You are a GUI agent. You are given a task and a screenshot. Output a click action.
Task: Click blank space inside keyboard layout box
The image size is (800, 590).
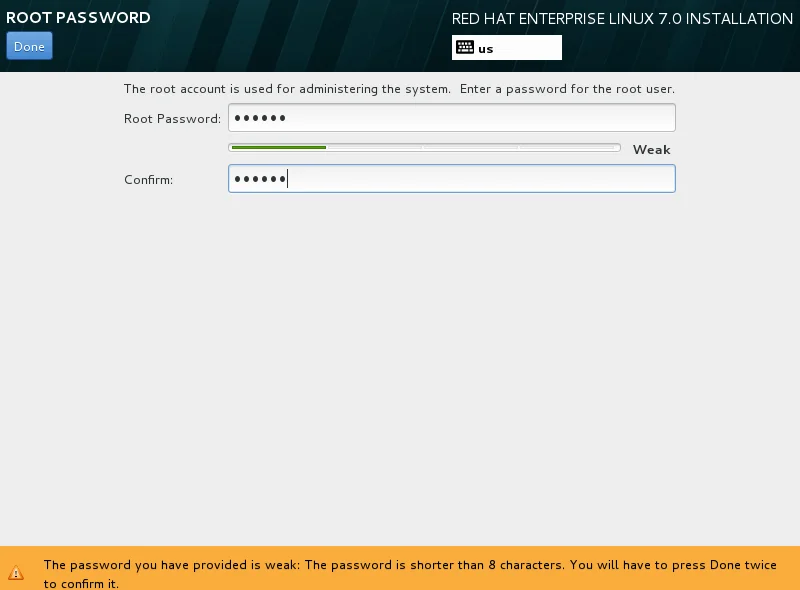[528, 47]
